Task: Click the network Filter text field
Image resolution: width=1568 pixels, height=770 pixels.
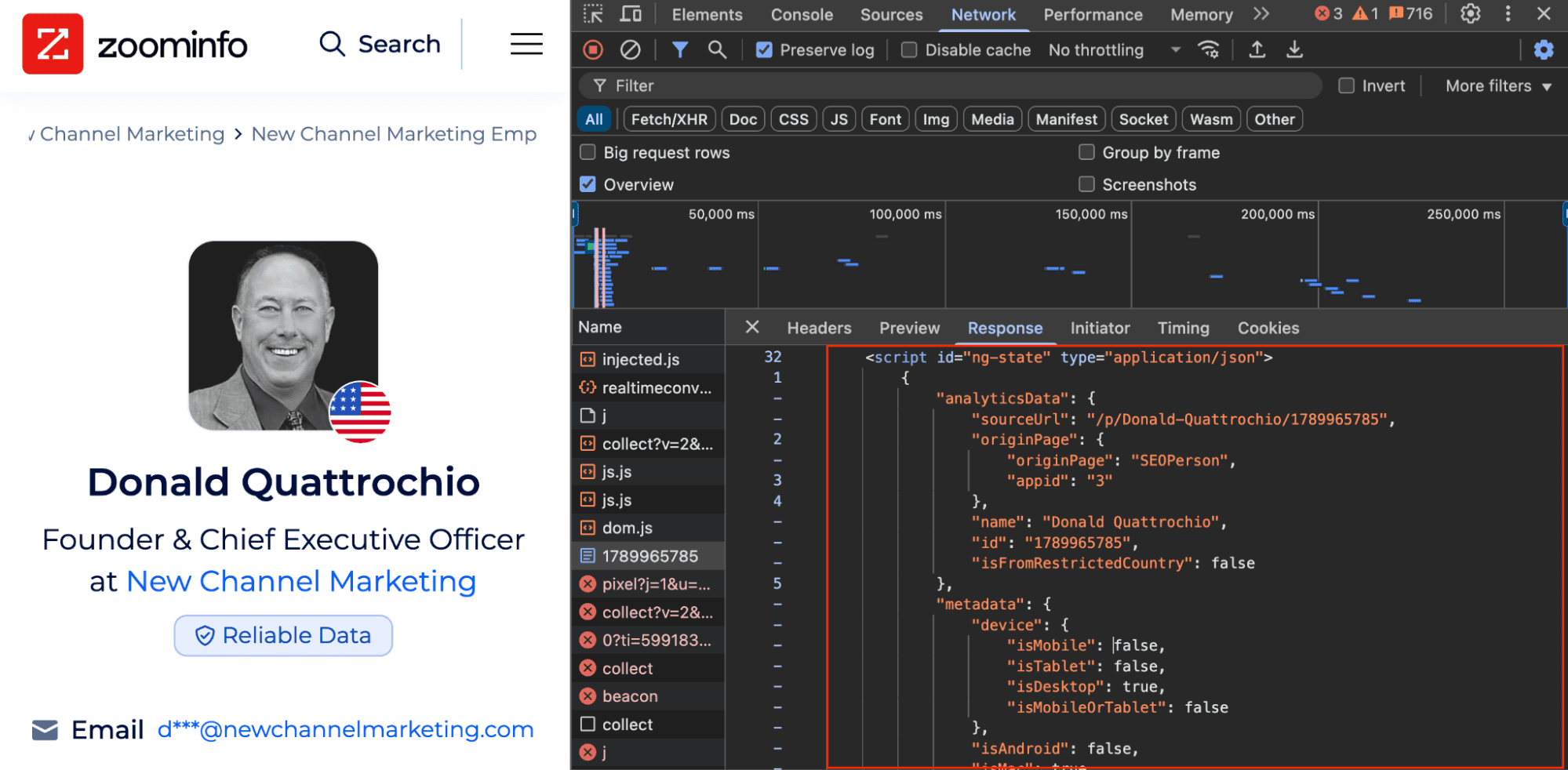Action: 951,85
